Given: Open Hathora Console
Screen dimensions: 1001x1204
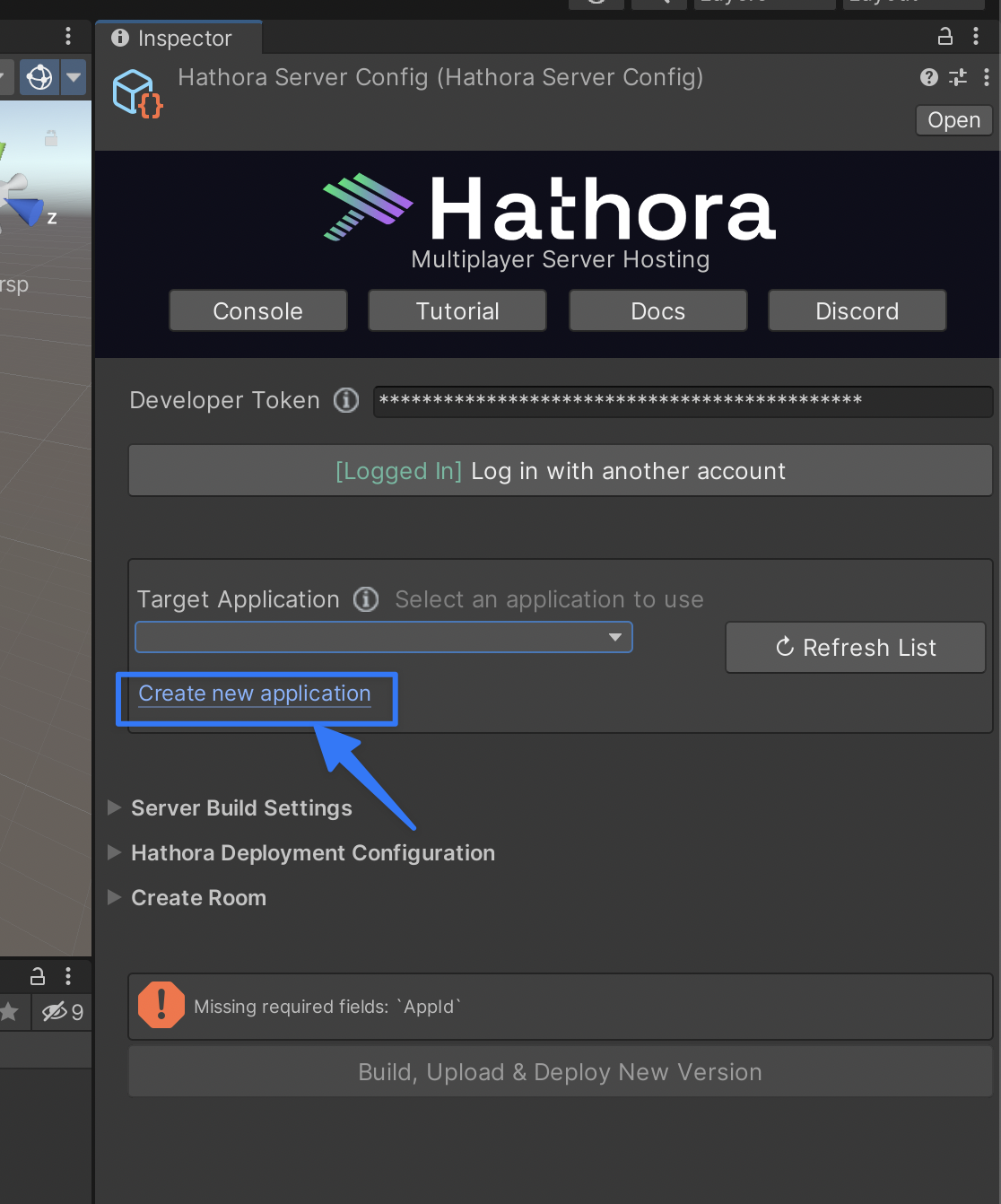Looking at the screenshot, I should click(x=258, y=310).
